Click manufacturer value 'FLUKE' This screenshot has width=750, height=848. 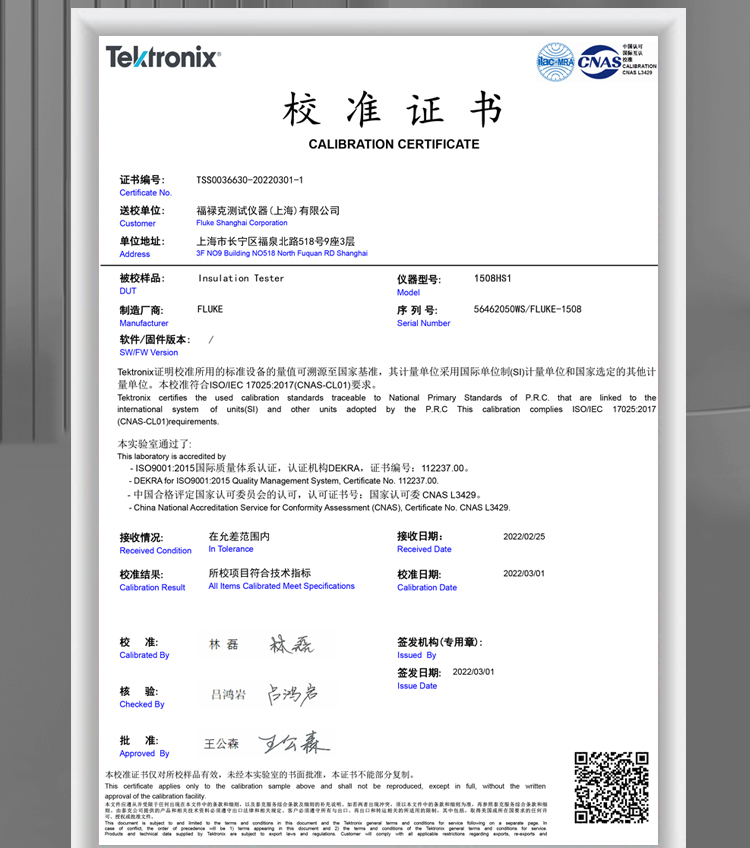click(x=210, y=309)
